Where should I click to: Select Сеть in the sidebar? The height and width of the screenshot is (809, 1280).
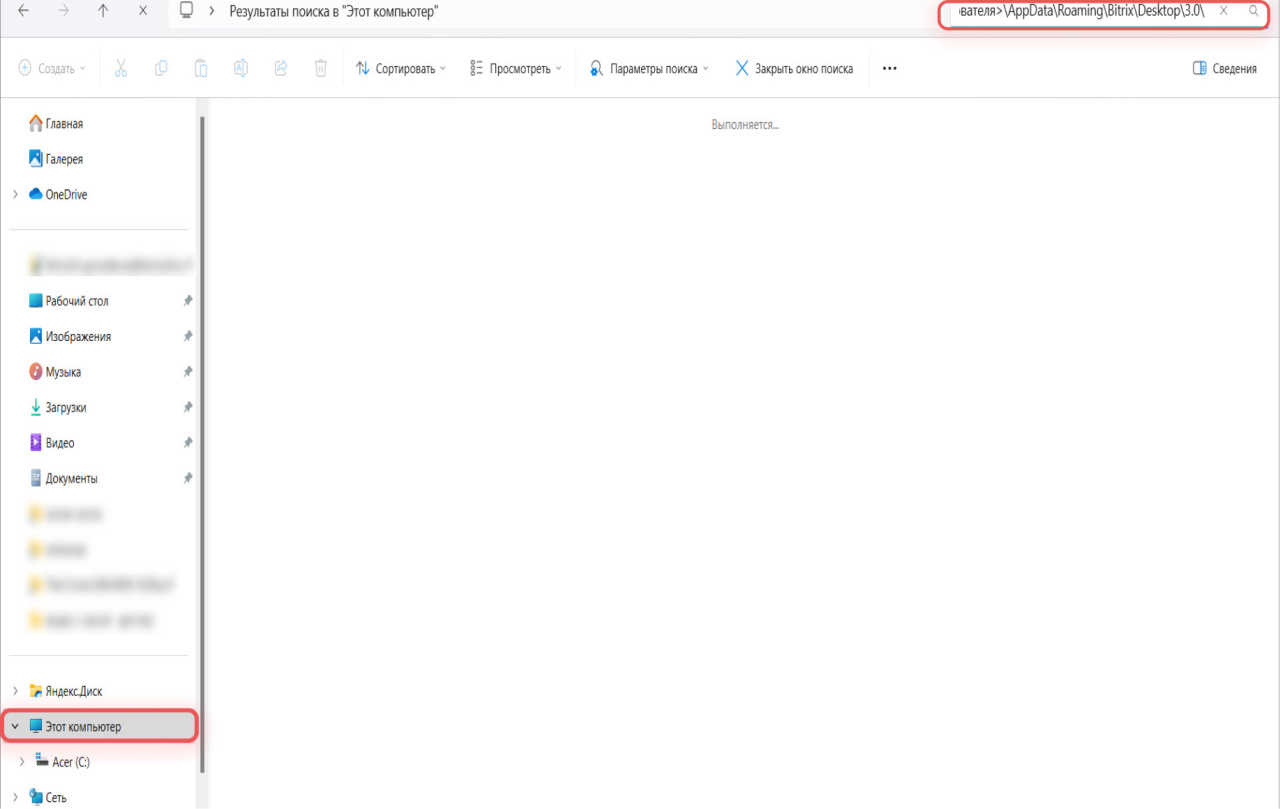(x=56, y=798)
